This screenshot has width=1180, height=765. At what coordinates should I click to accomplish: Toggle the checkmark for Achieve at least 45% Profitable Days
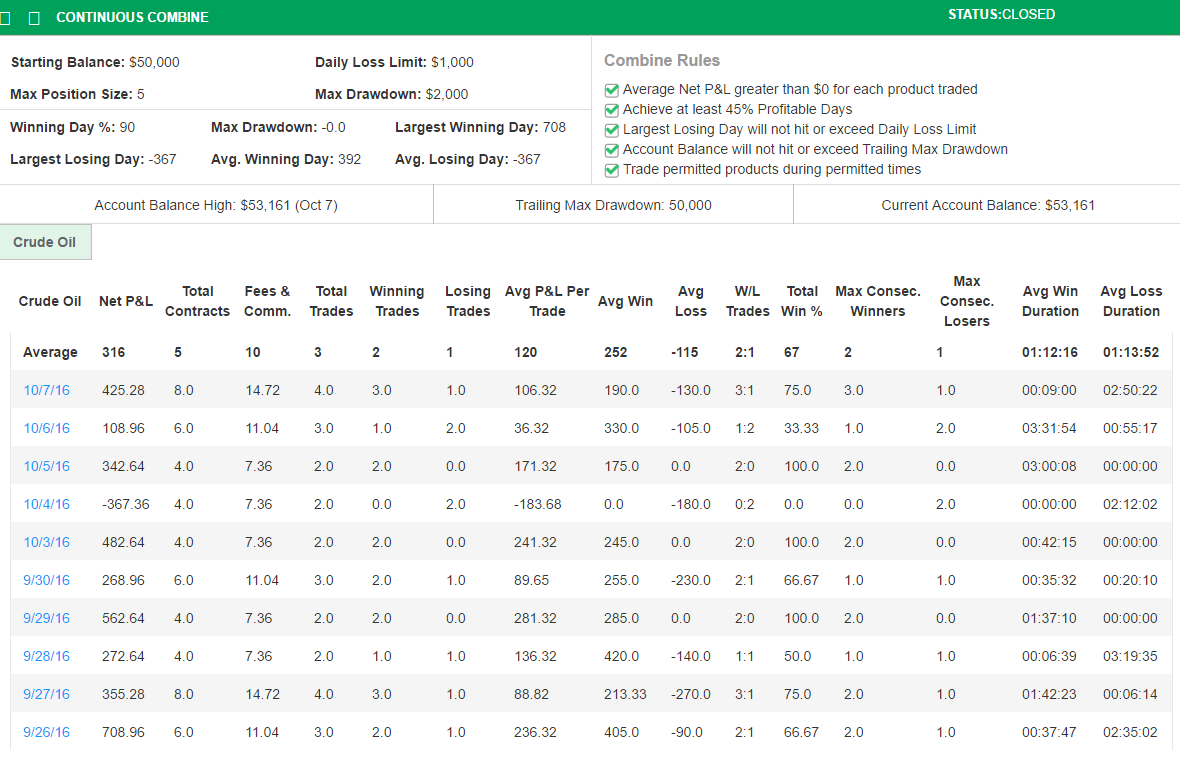[x=611, y=109]
